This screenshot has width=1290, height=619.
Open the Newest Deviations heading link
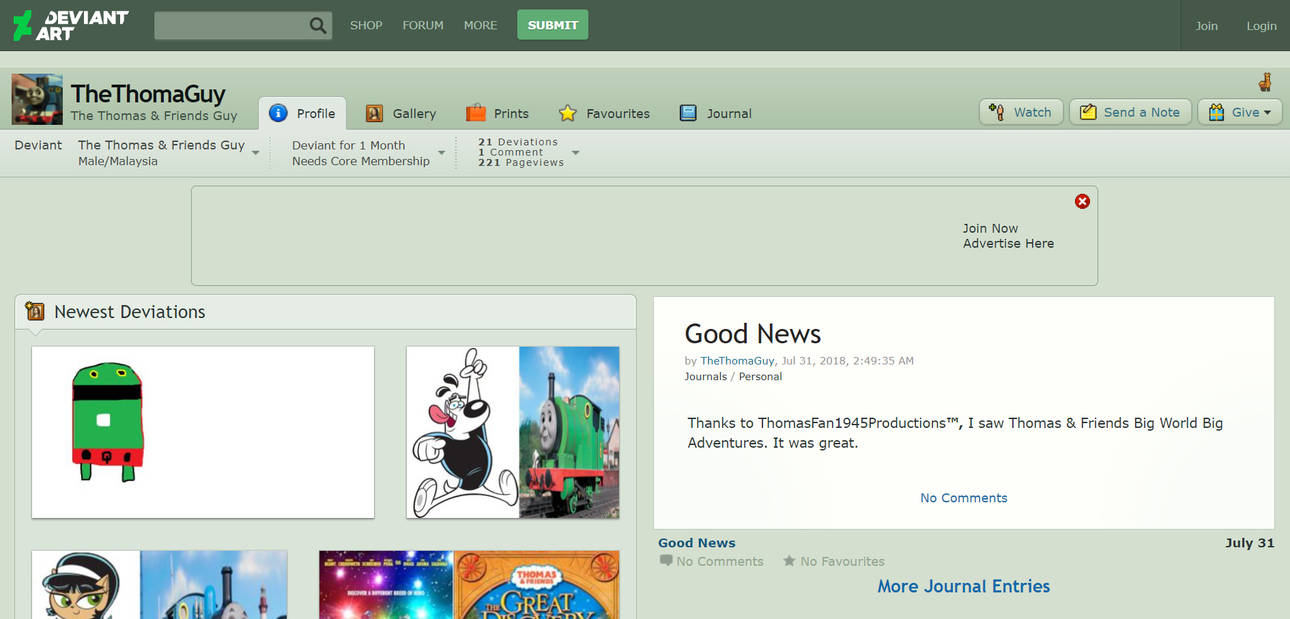[130, 311]
